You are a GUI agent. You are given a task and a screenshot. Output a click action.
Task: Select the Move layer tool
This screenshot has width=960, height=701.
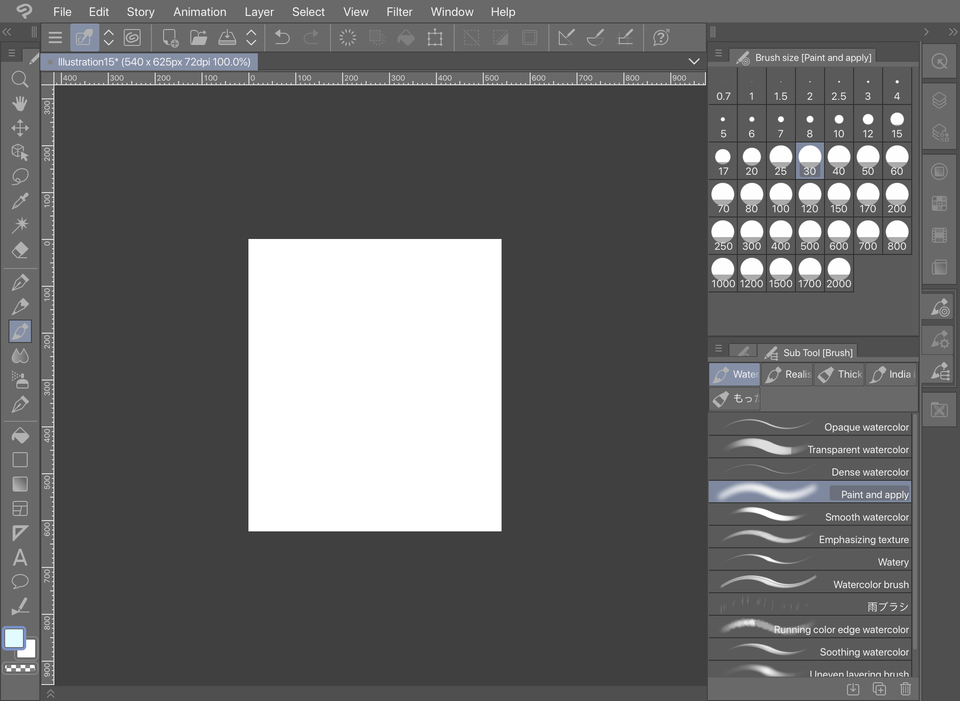20,127
